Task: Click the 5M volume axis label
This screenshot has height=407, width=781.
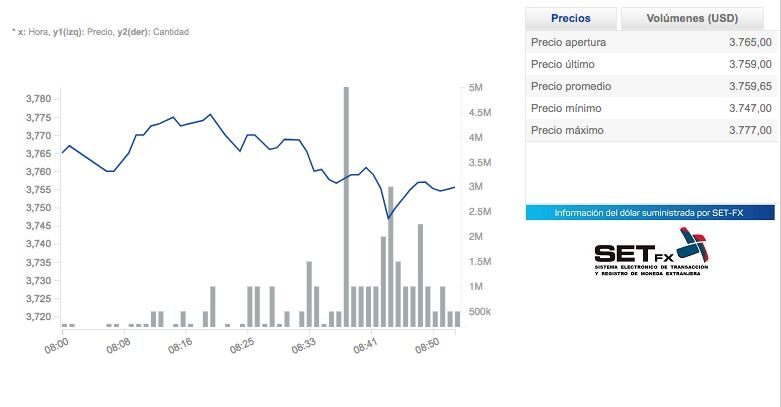Action: pos(476,88)
